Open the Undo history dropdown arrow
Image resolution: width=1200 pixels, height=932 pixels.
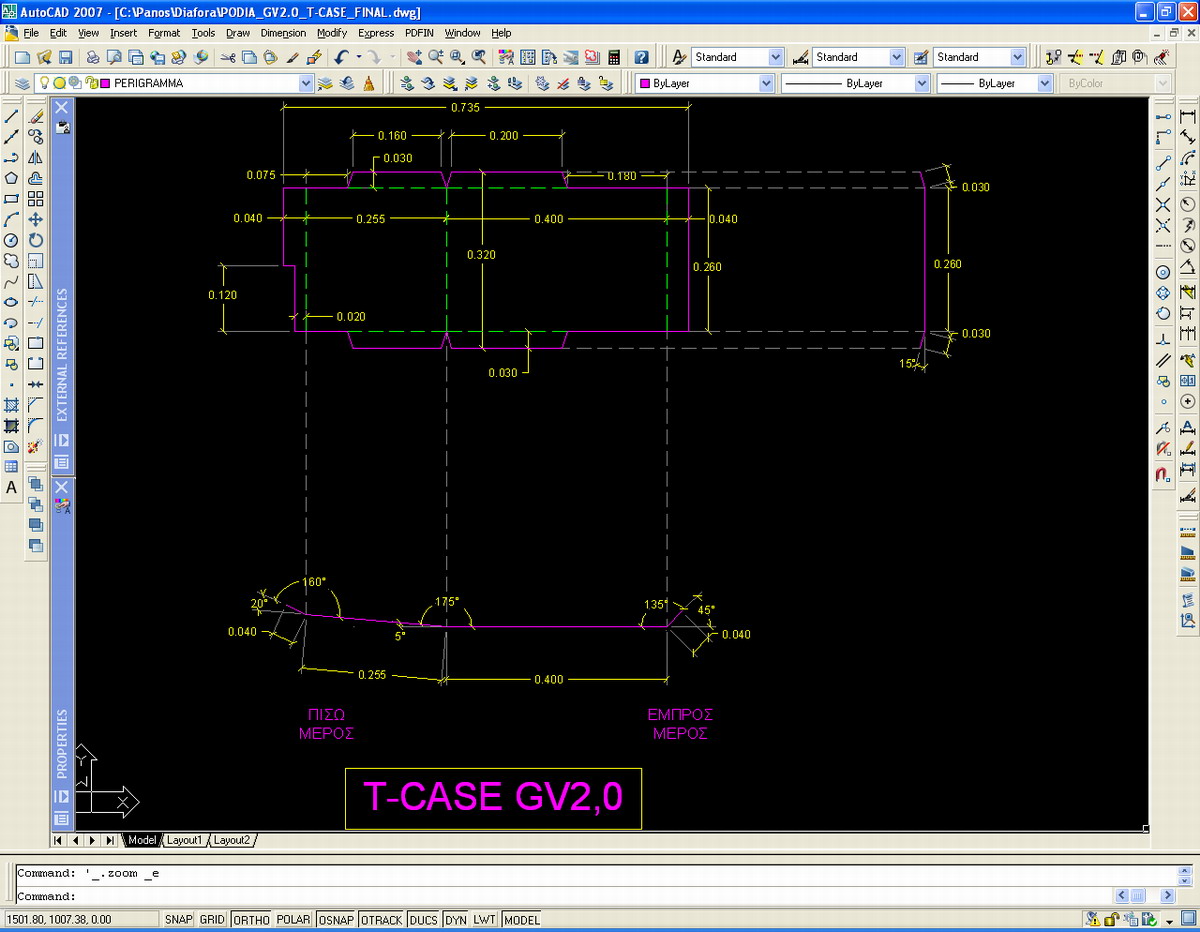(359, 57)
